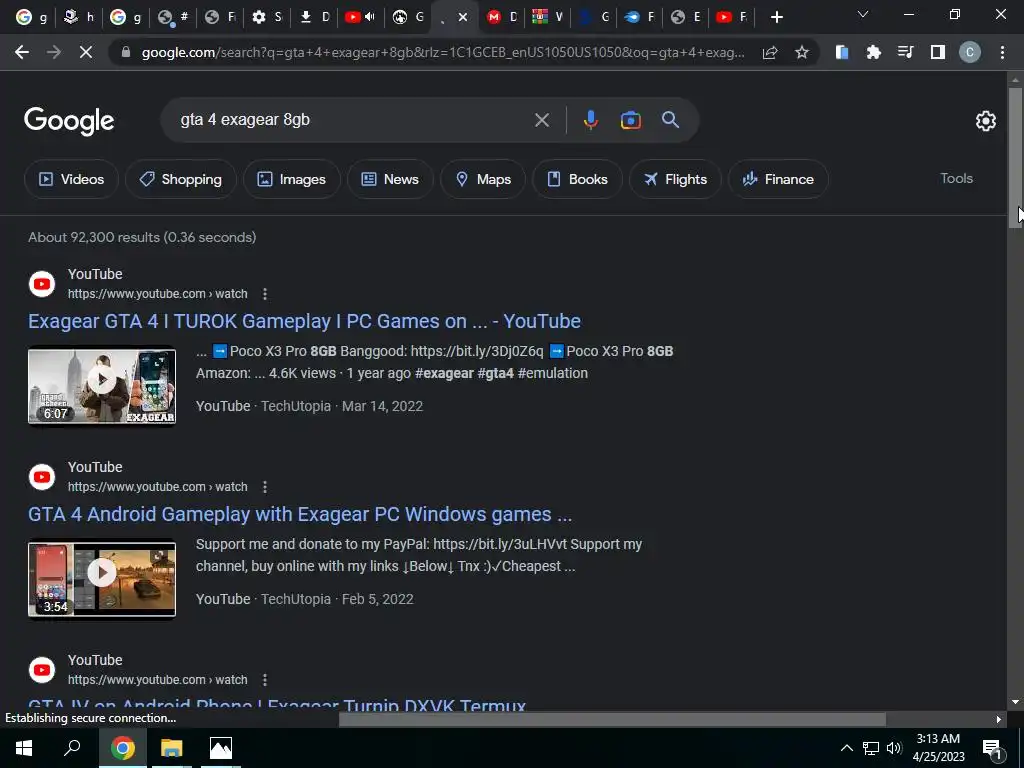Screen dimensions: 1024x768
Task: Click the horizontal scrollbar thumb
Action: [x=612, y=719]
